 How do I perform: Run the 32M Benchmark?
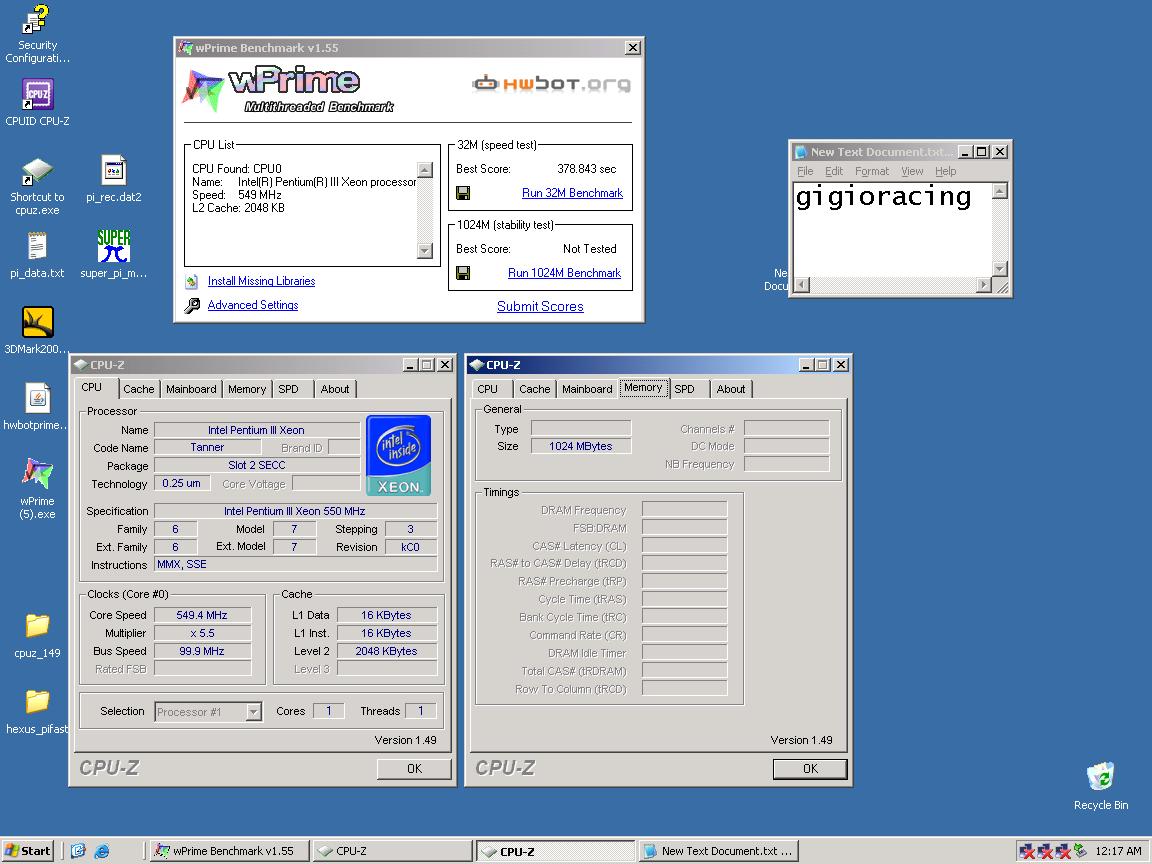coord(572,193)
